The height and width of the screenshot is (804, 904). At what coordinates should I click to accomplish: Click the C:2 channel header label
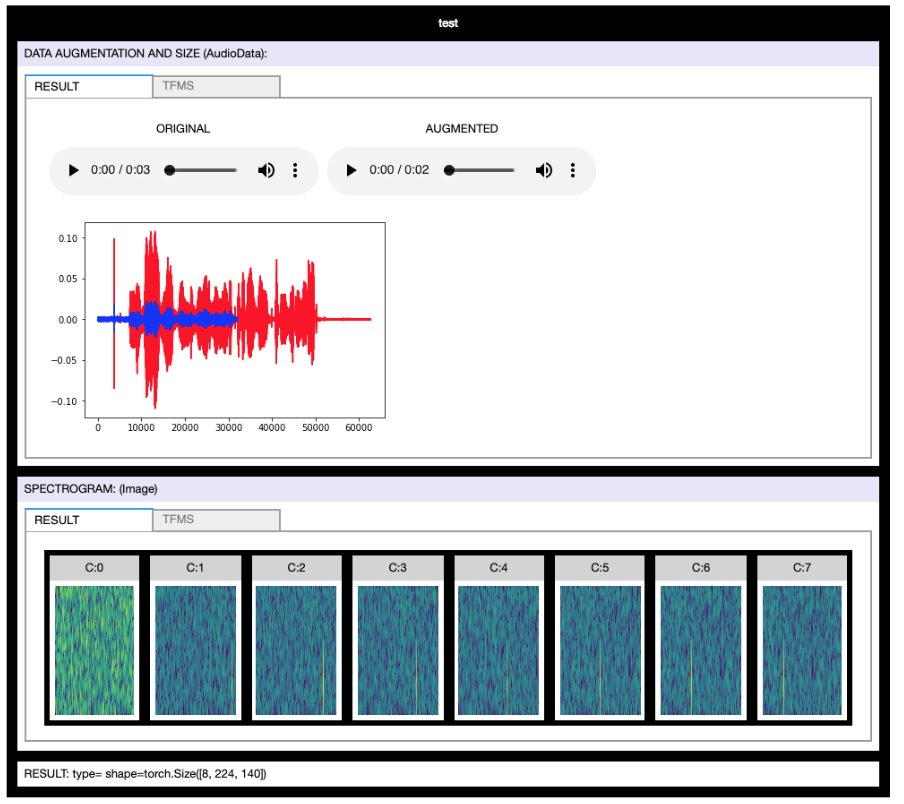point(296,567)
